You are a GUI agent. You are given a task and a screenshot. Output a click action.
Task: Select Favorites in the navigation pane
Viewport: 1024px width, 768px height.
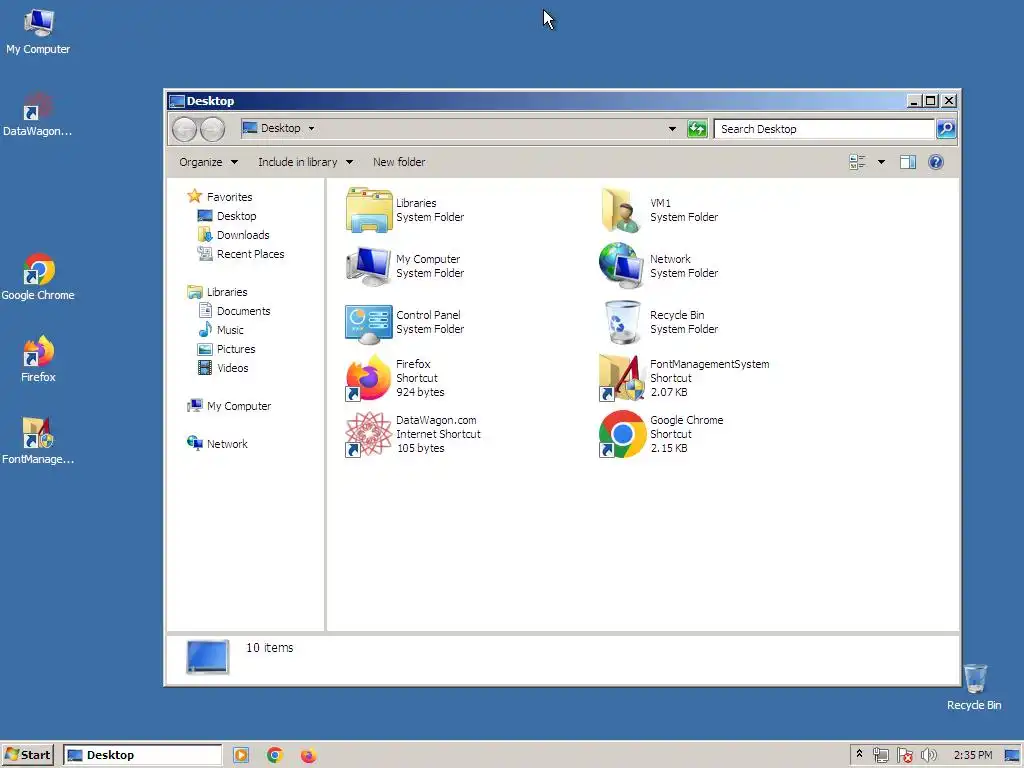[x=219, y=197]
